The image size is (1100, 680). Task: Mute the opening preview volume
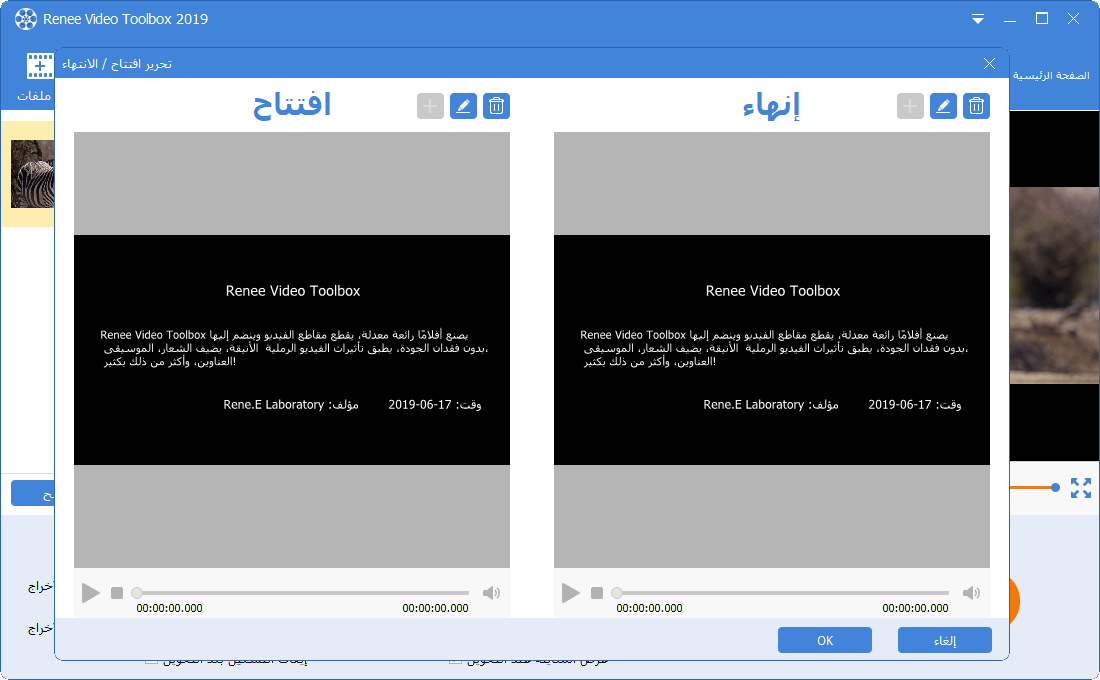(x=491, y=593)
